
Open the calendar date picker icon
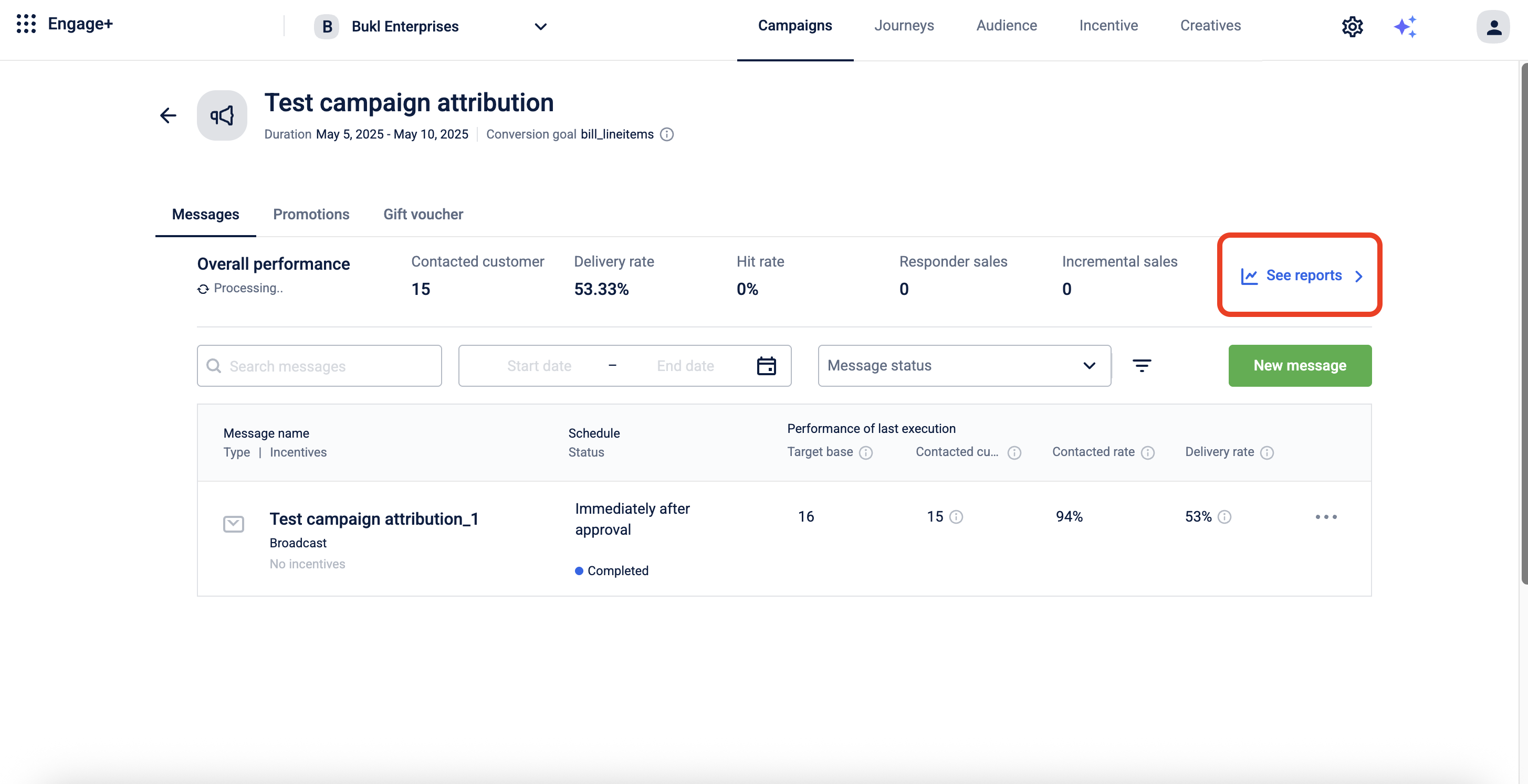pyautogui.click(x=766, y=366)
